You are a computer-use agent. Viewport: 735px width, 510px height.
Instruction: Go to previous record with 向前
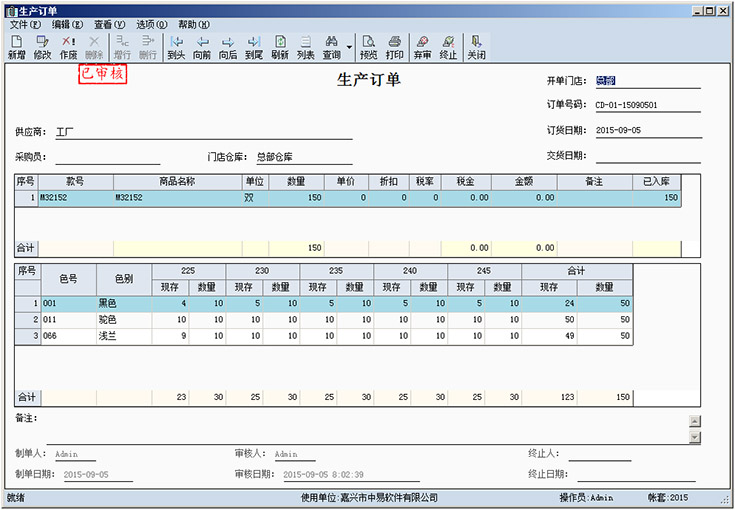tap(202, 47)
